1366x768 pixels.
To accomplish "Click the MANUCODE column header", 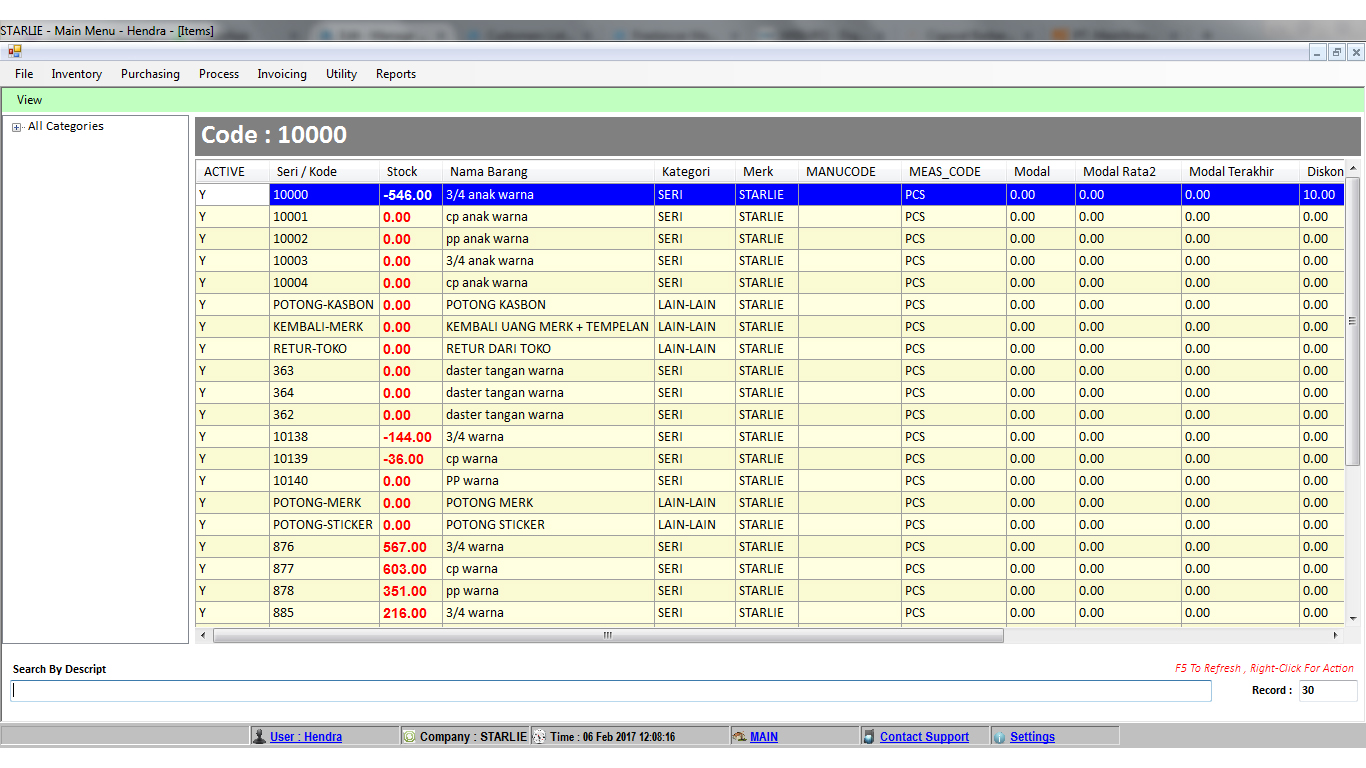I will tap(850, 172).
